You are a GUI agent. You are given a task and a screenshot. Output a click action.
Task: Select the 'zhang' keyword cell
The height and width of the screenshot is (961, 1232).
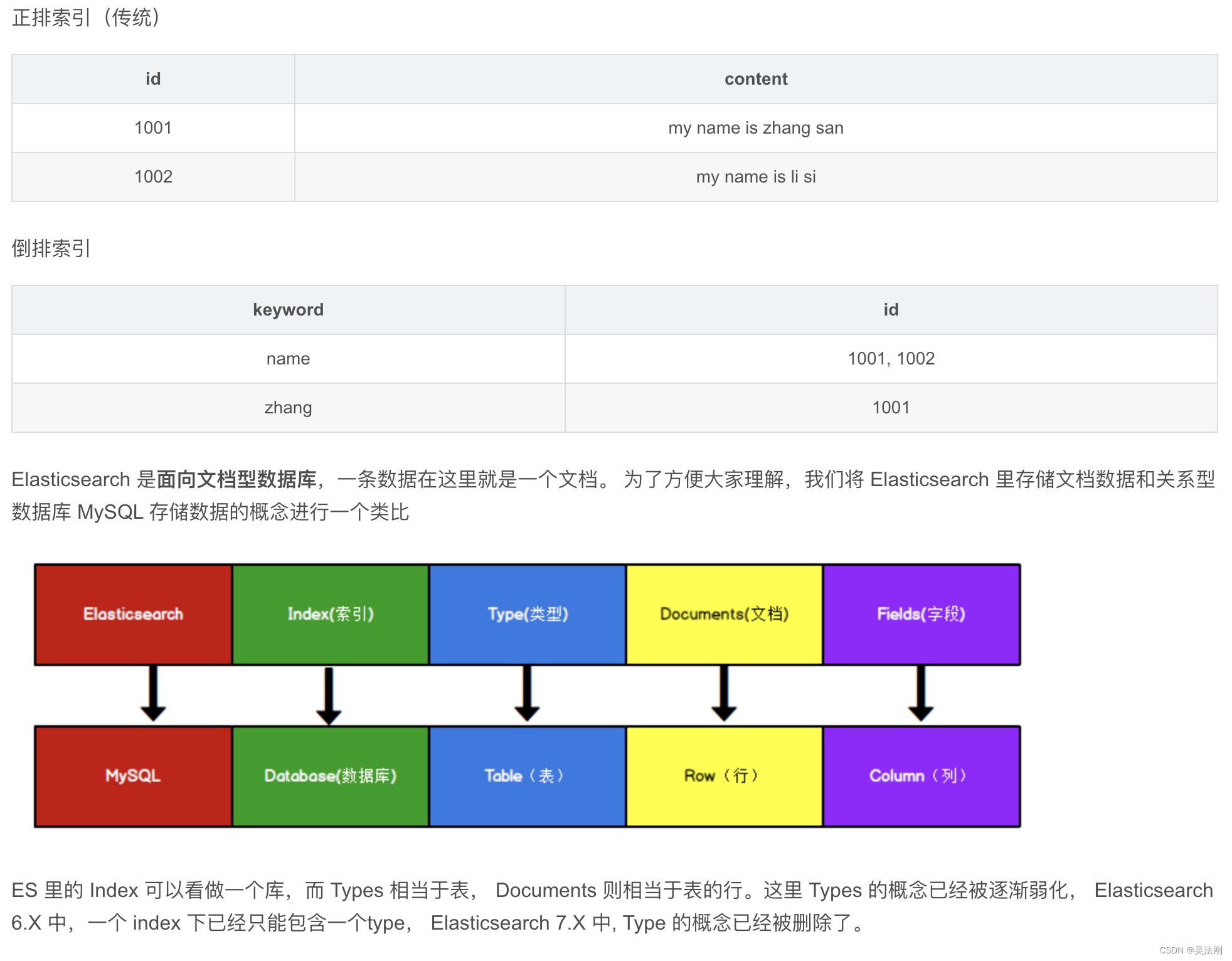tap(288, 408)
